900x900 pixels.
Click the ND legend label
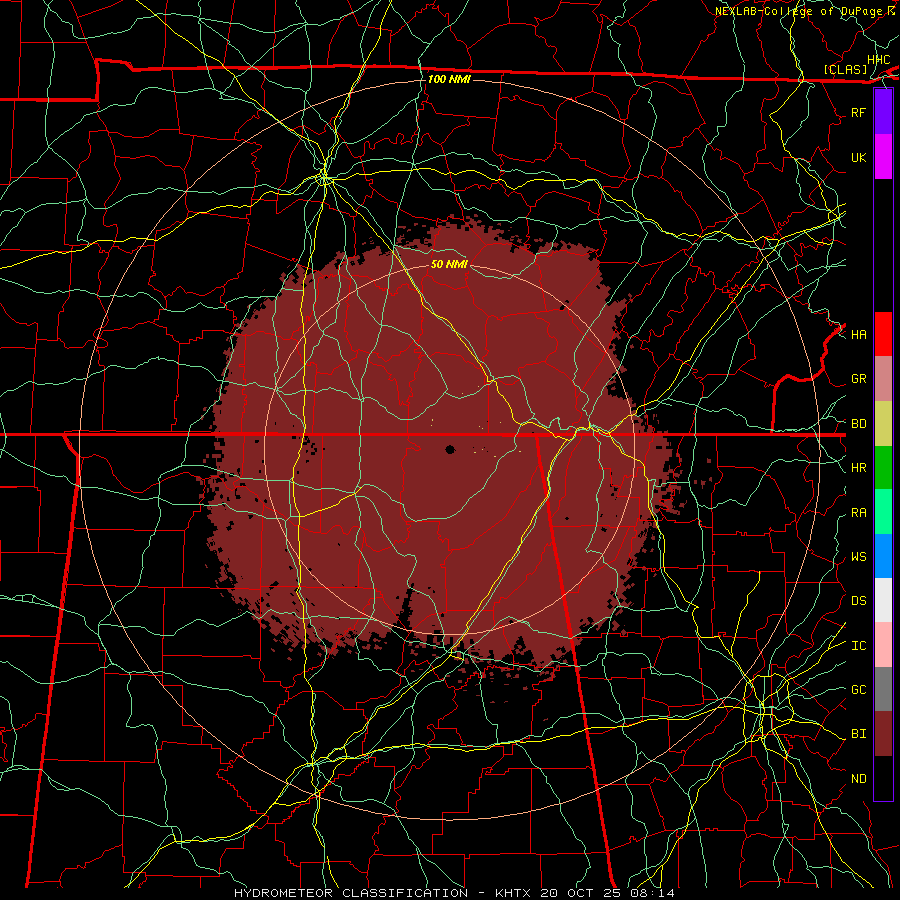pyautogui.click(x=859, y=779)
